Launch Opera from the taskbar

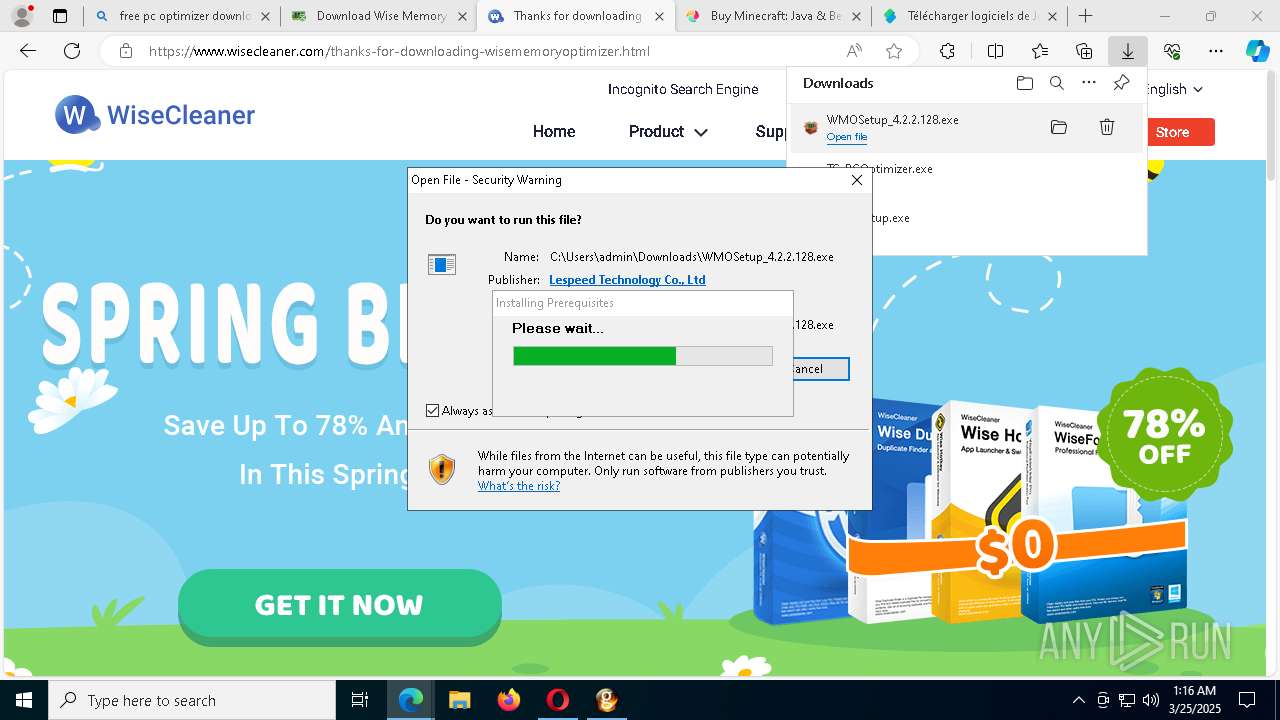pos(557,700)
